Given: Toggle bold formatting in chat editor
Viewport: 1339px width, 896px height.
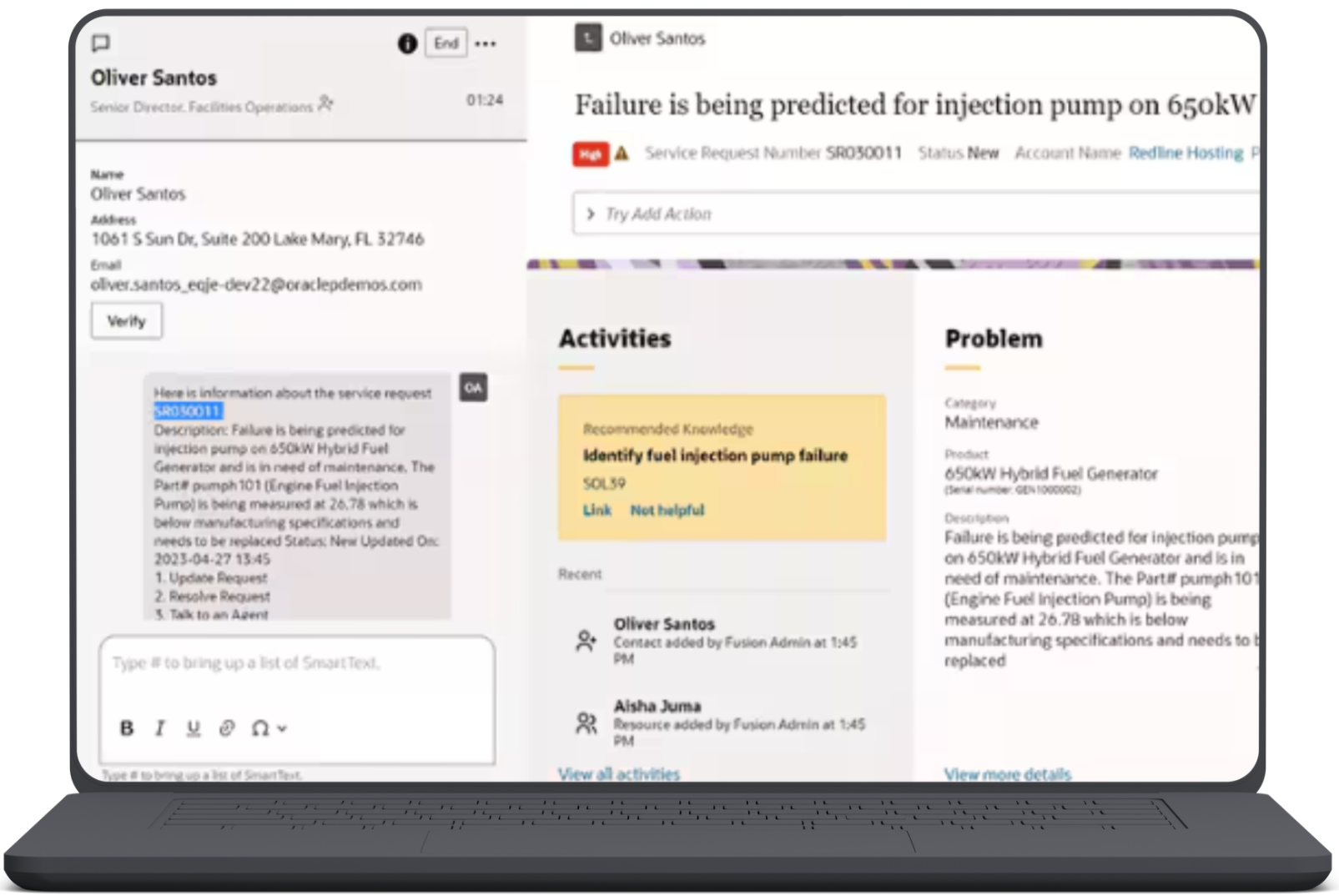Looking at the screenshot, I should click(127, 728).
